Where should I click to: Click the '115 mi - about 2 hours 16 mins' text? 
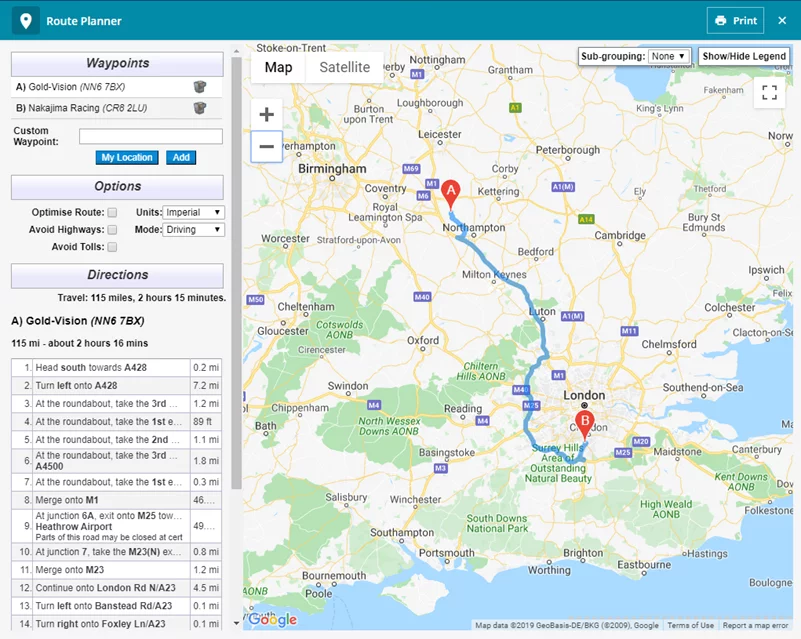[x=80, y=343]
